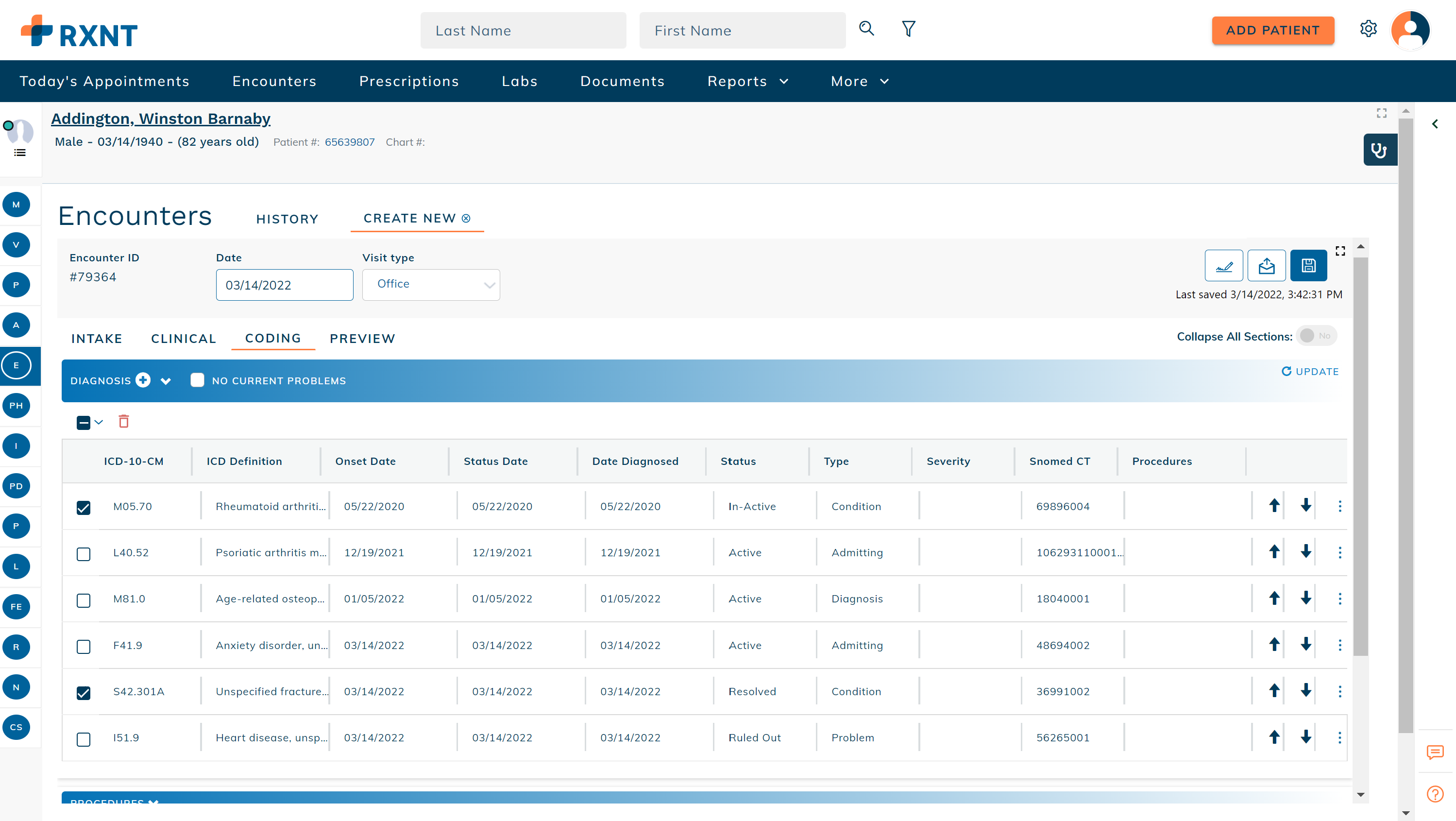Switch to the History tab
The height and width of the screenshot is (821, 1456).
287,219
